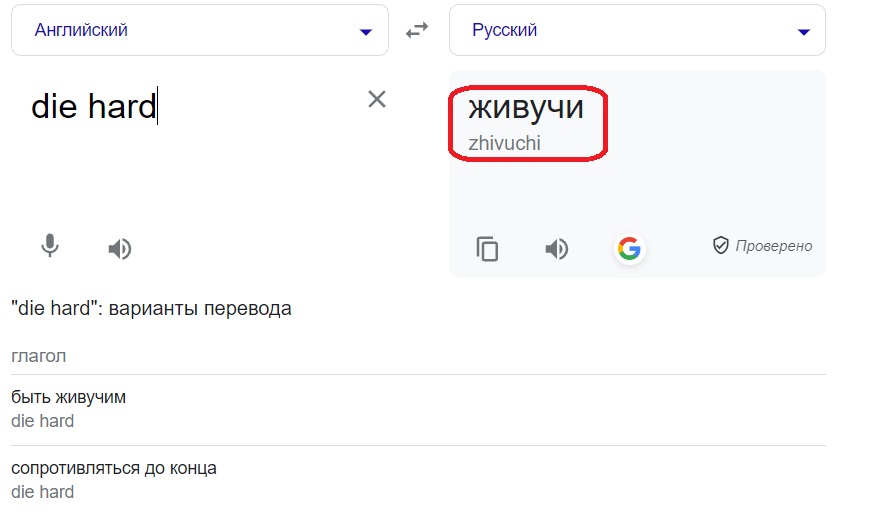Choose the variant 'сопротивляться до конца'

(x=114, y=468)
